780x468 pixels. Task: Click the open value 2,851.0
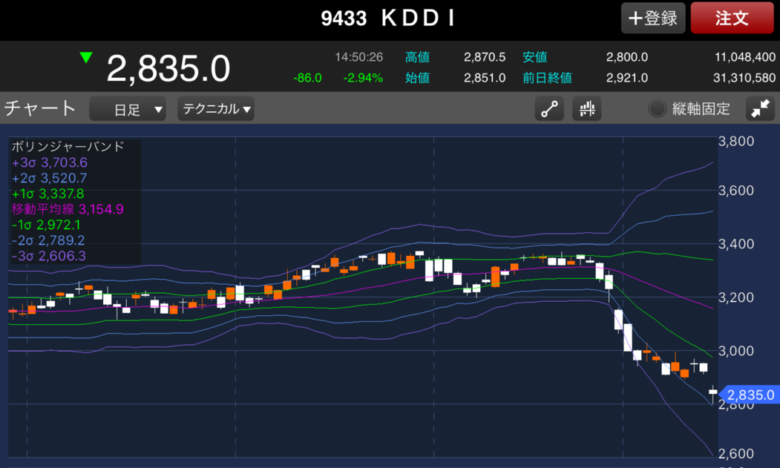[x=485, y=78]
